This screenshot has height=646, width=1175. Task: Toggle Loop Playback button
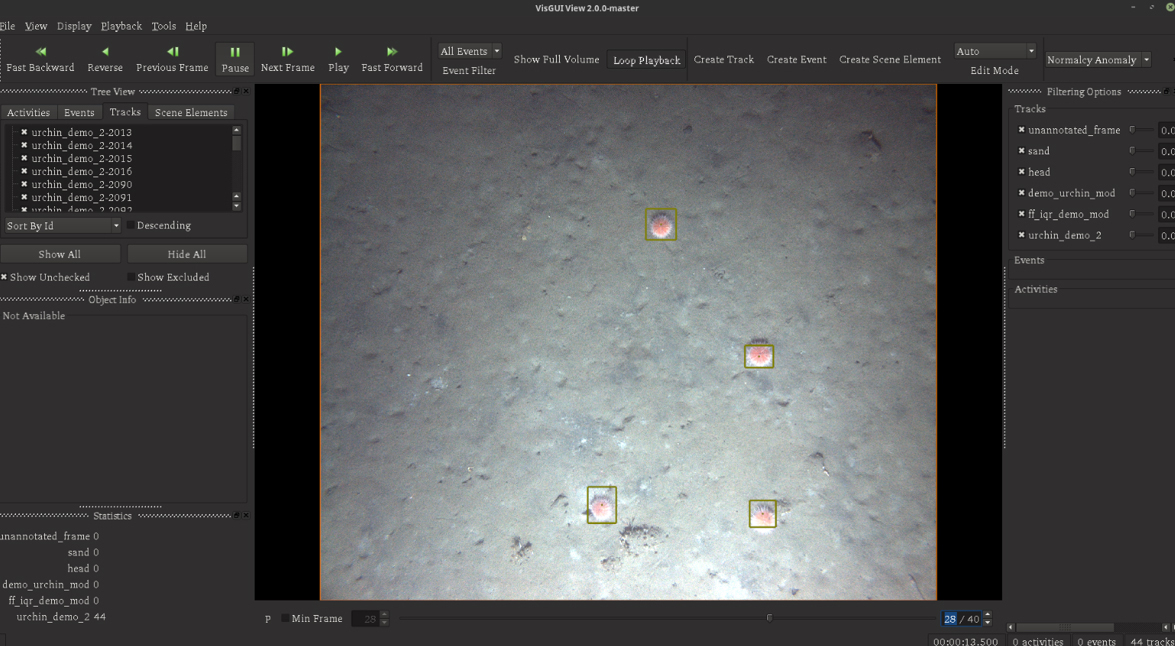(x=647, y=60)
